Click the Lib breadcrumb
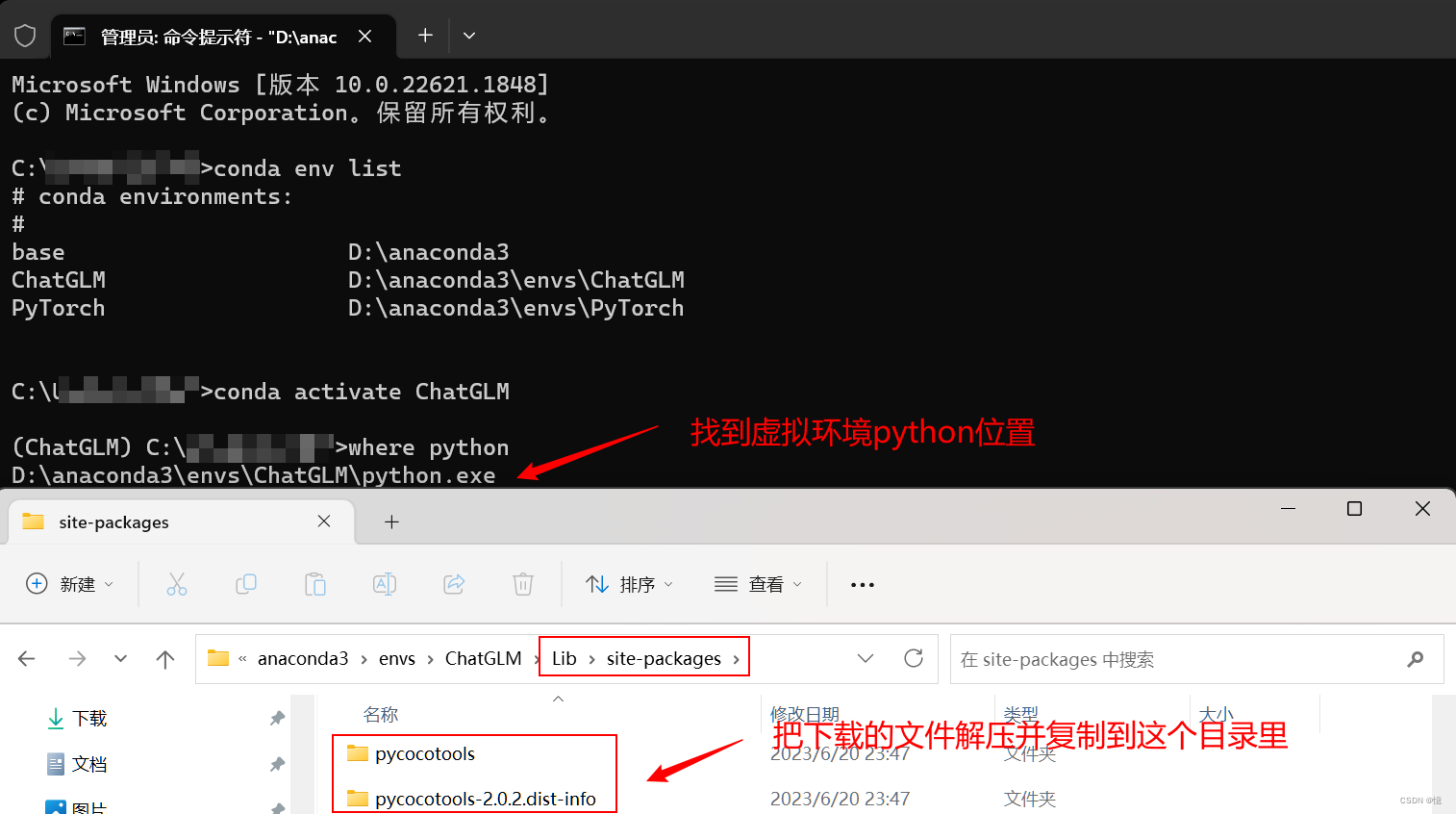 point(565,658)
